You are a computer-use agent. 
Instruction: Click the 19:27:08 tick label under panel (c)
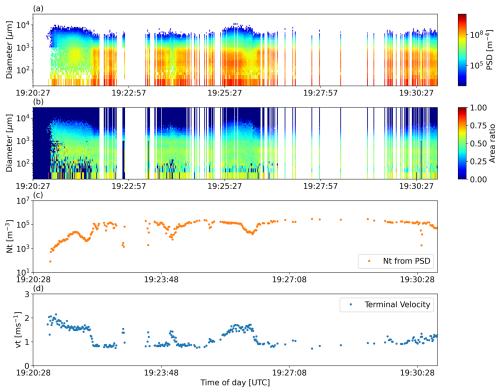(x=289, y=279)
